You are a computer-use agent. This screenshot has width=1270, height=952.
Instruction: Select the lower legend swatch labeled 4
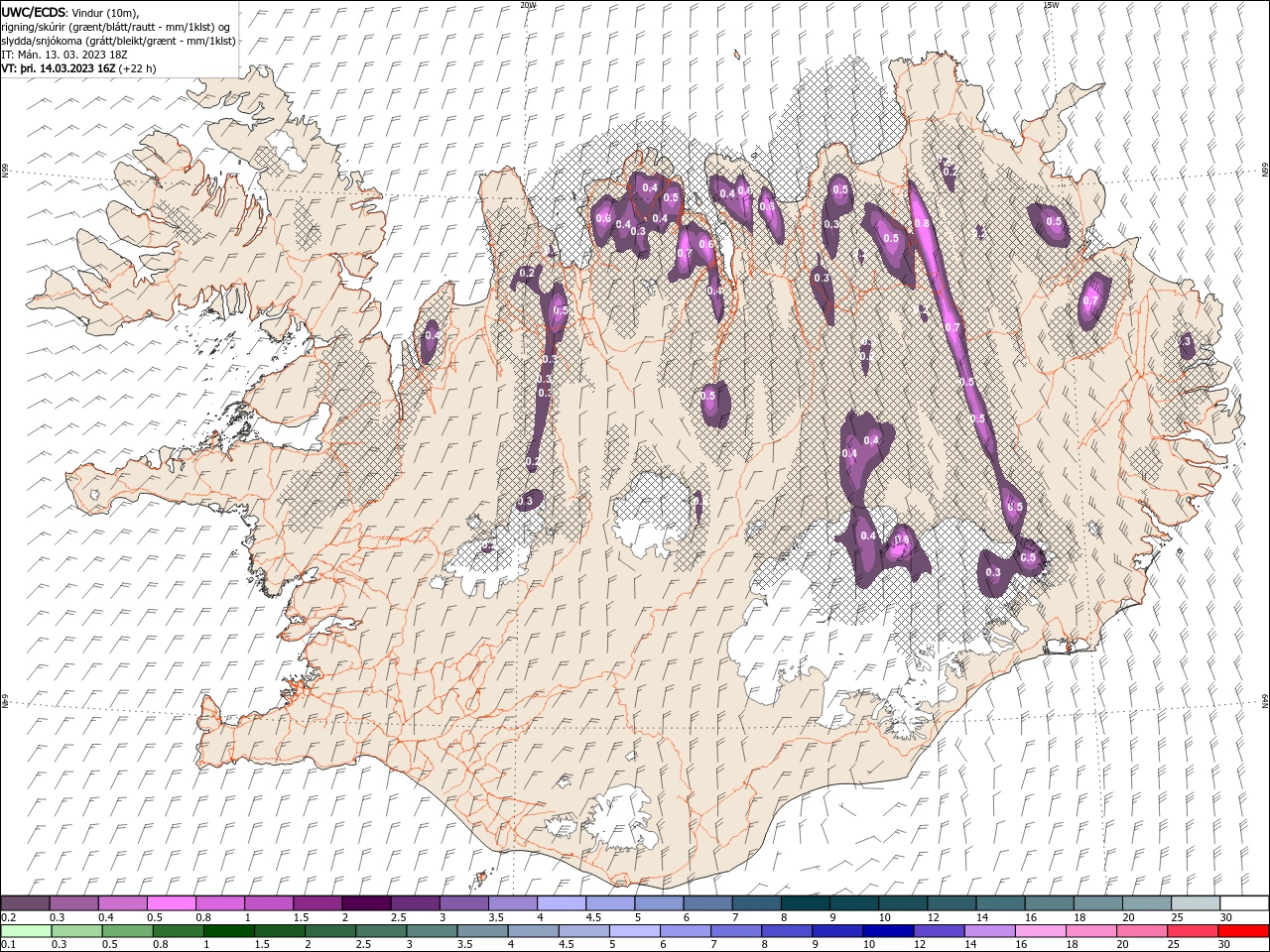(533, 931)
